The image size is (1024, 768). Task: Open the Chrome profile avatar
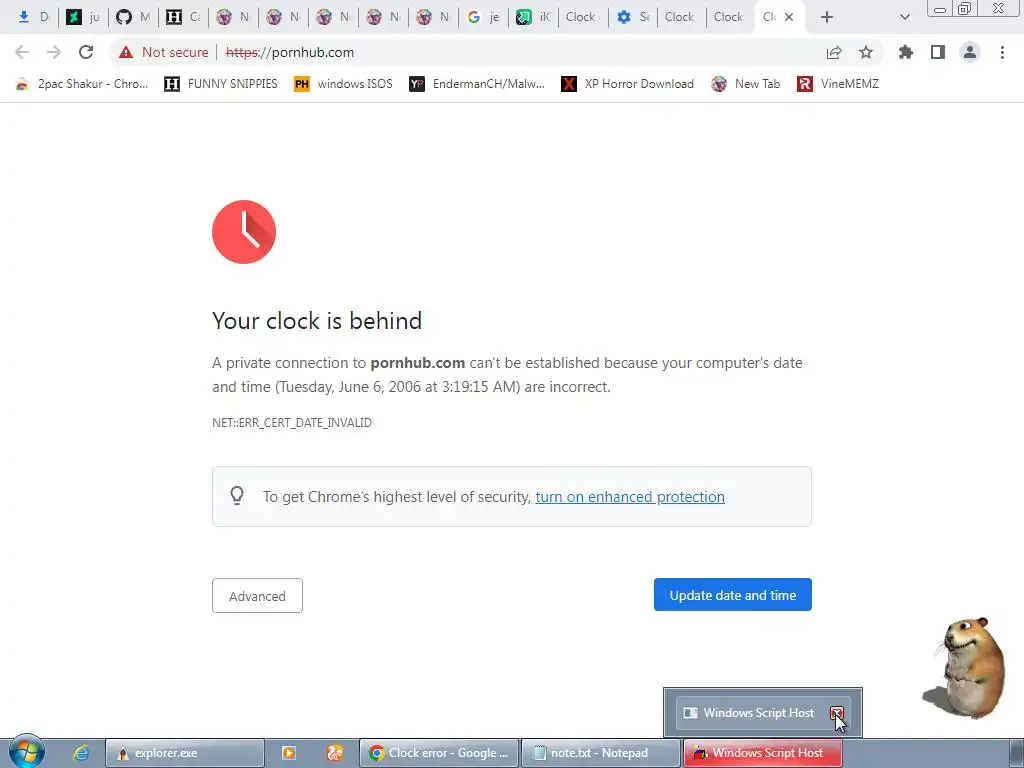coord(970,52)
